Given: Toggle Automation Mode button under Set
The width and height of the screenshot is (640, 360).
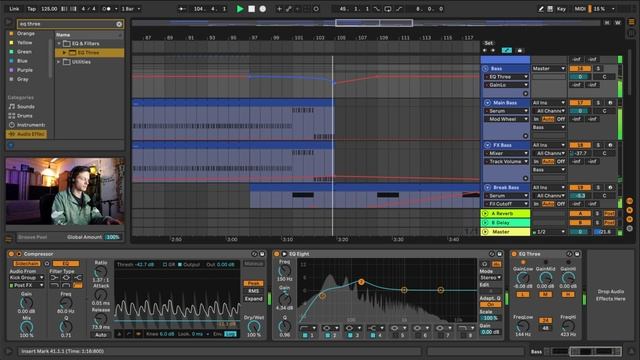Looking at the screenshot, I should [x=506, y=51].
